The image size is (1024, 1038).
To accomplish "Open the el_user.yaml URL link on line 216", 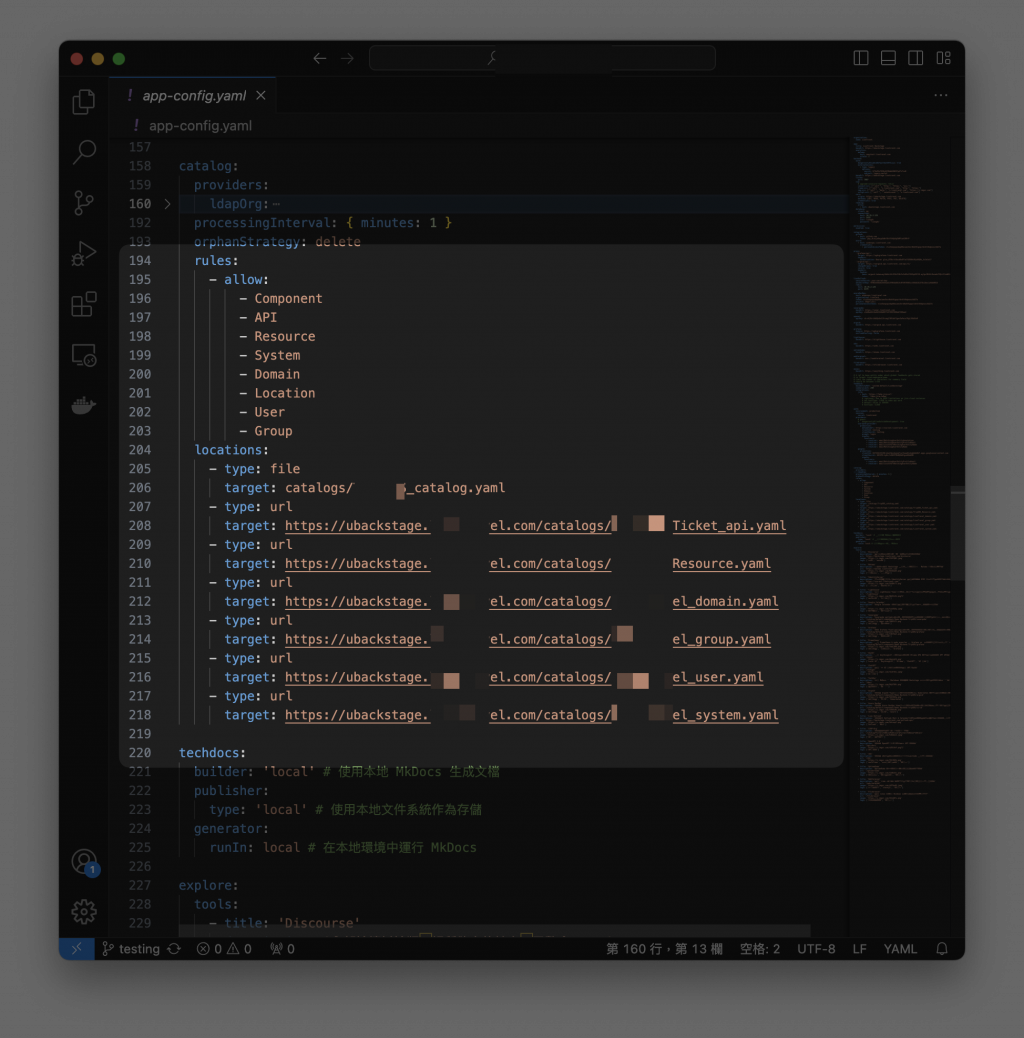I will tap(718, 677).
